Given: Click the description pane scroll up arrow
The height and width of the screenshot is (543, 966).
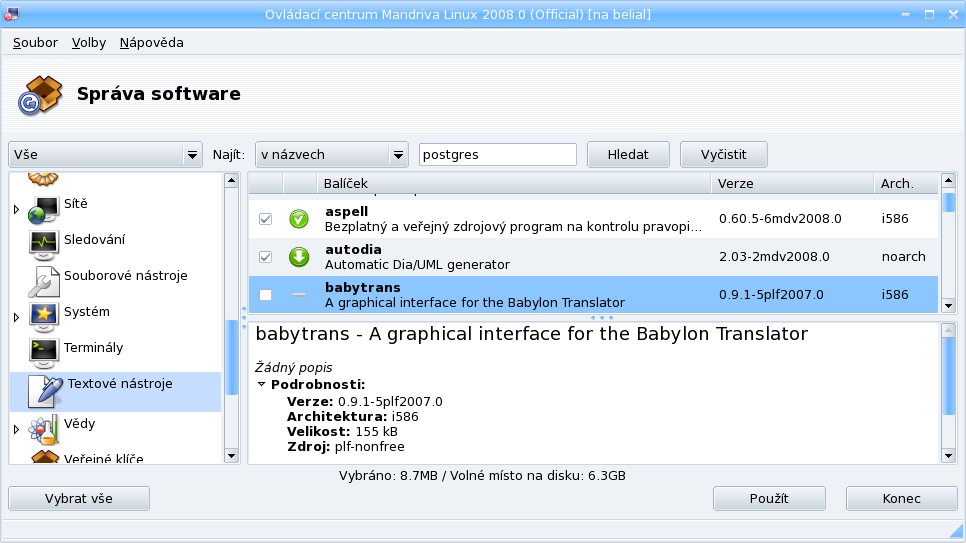Looking at the screenshot, I should (949, 330).
